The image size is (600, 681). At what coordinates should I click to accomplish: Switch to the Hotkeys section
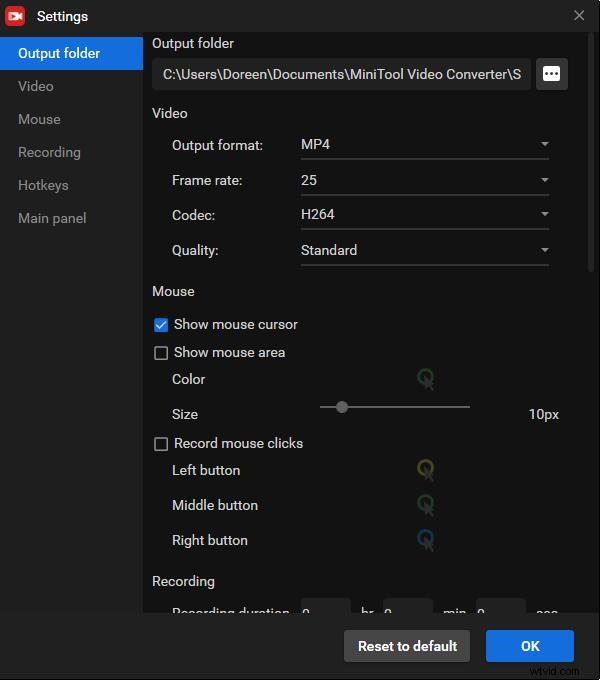(43, 185)
